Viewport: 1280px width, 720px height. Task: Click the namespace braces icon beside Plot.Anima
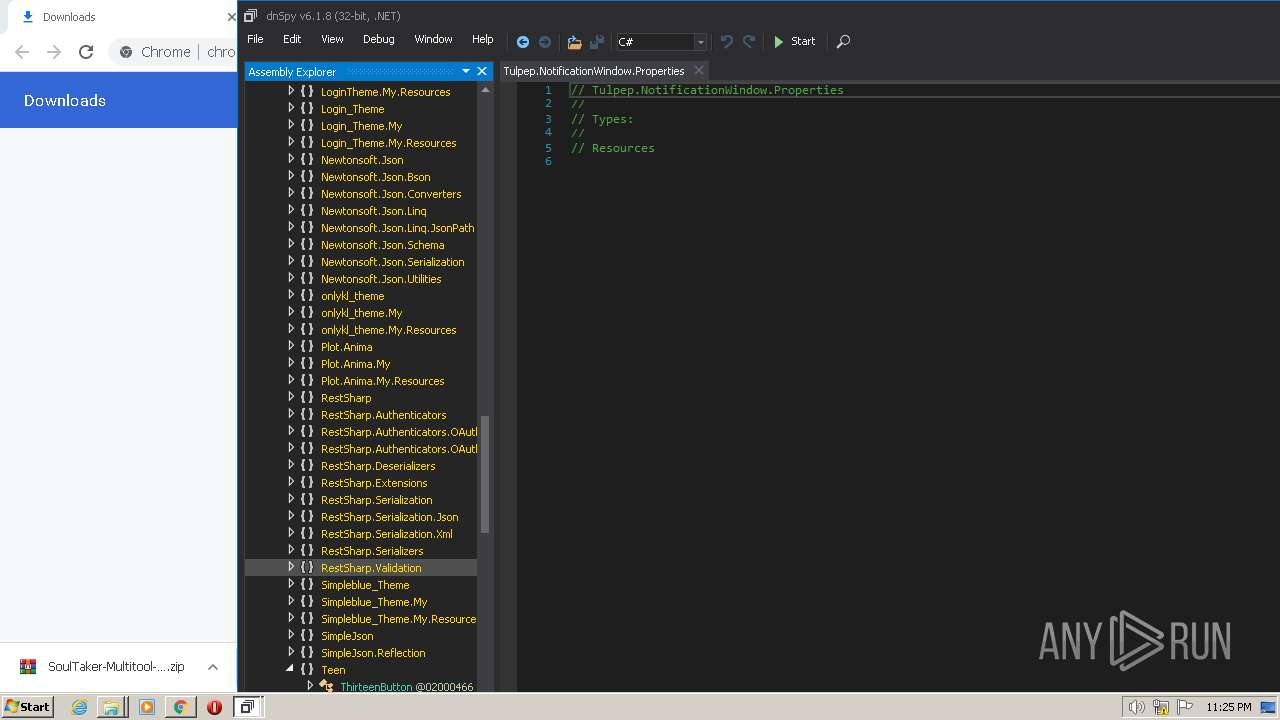pyautogui.click(x=307, y=347)
